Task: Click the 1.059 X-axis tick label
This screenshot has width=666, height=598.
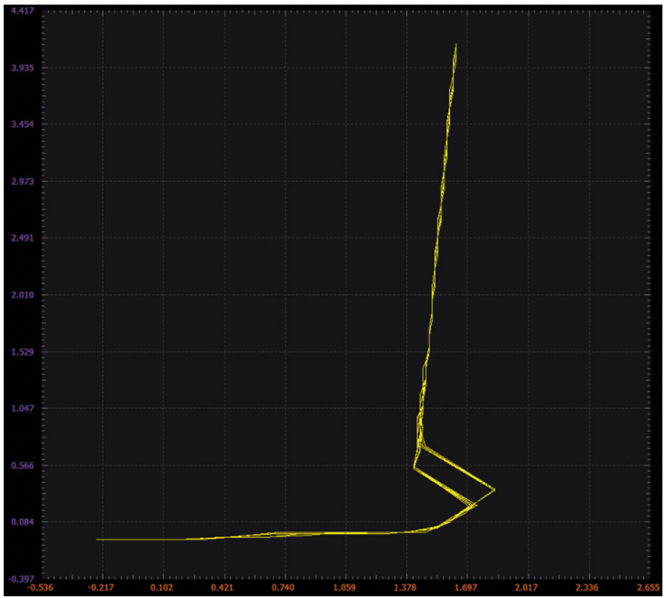Action: pos(345,589)
